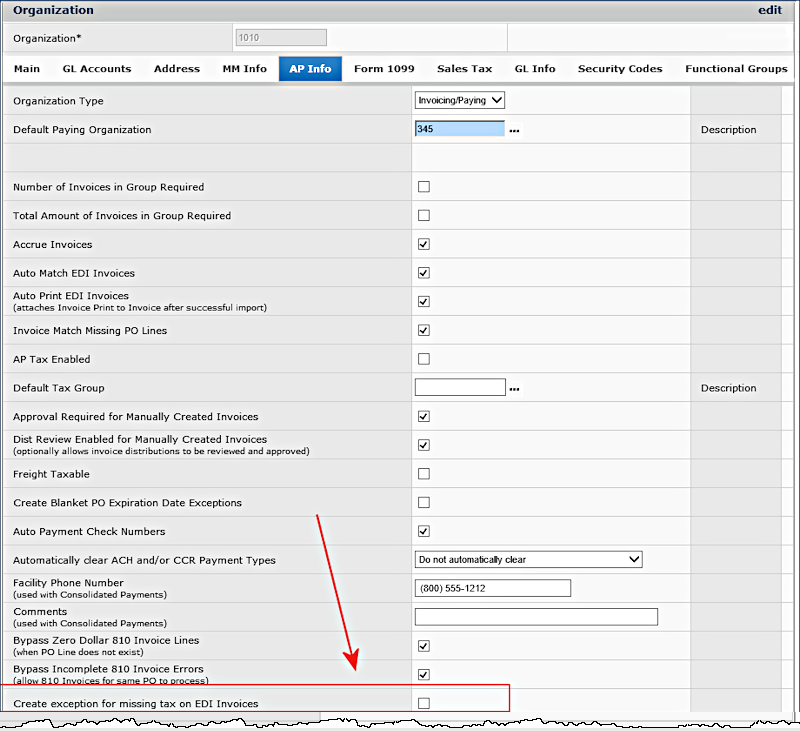Switch to the Functional Groups tab
800x731 pixels.
736,69
